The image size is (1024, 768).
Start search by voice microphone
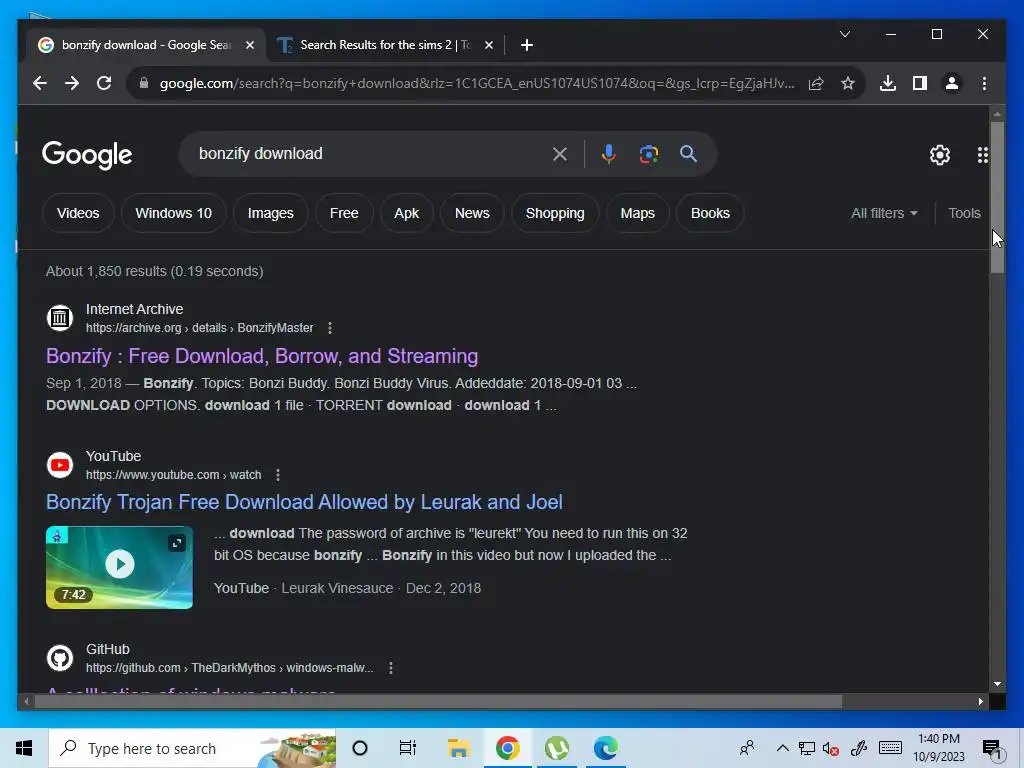609,154
